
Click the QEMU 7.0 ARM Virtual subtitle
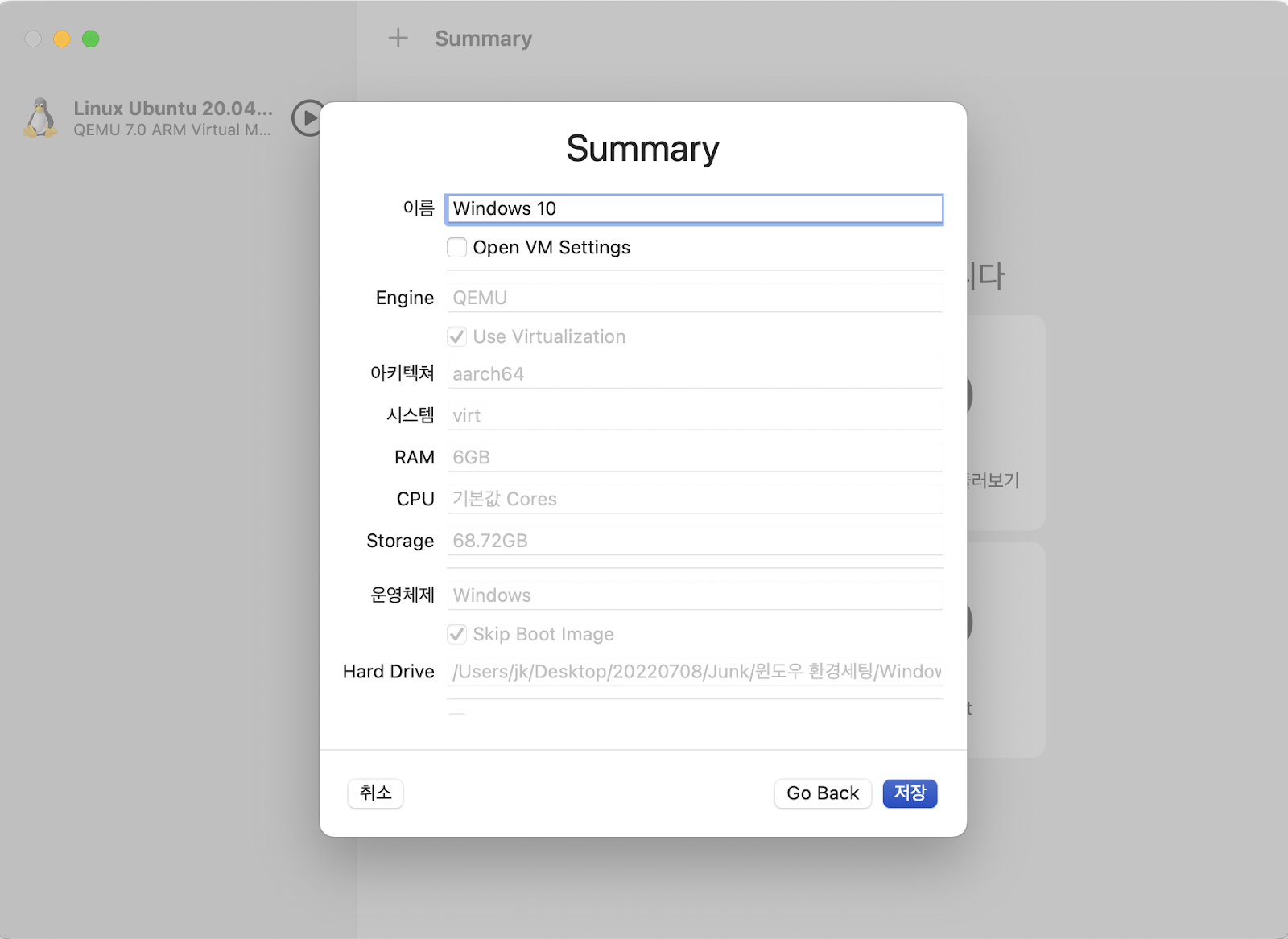[172, 130]
